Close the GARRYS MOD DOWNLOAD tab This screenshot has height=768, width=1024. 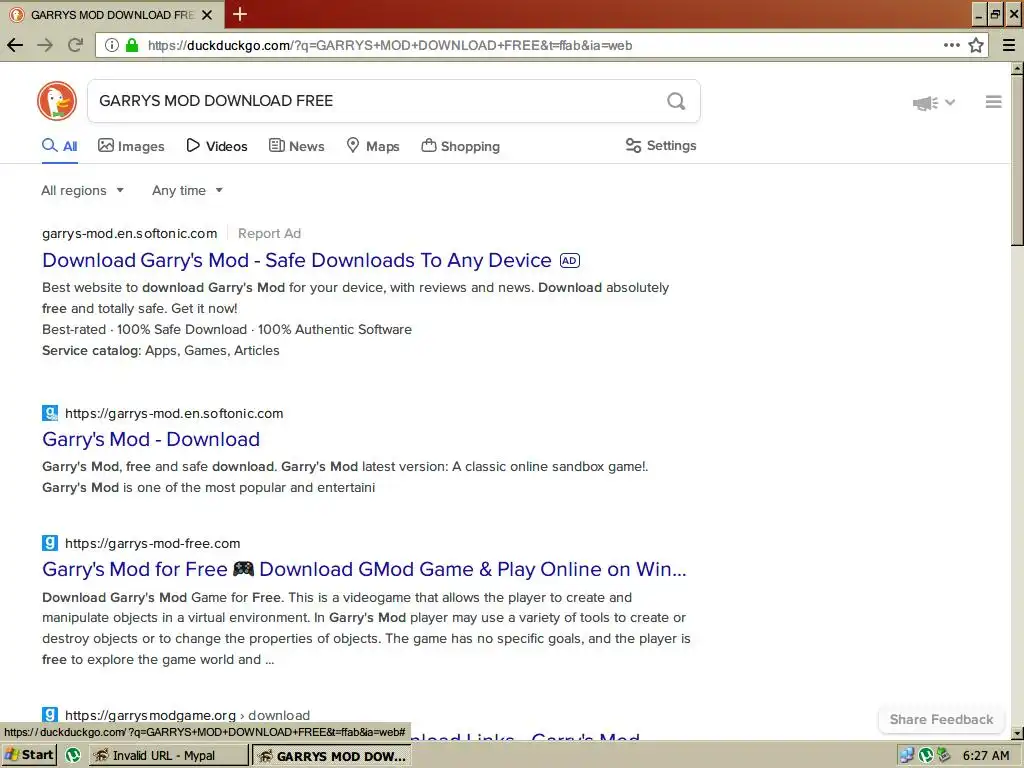207,14
